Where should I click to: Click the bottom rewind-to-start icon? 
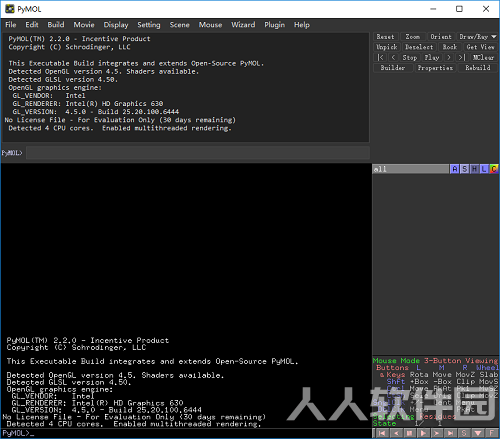click(382, 433)
